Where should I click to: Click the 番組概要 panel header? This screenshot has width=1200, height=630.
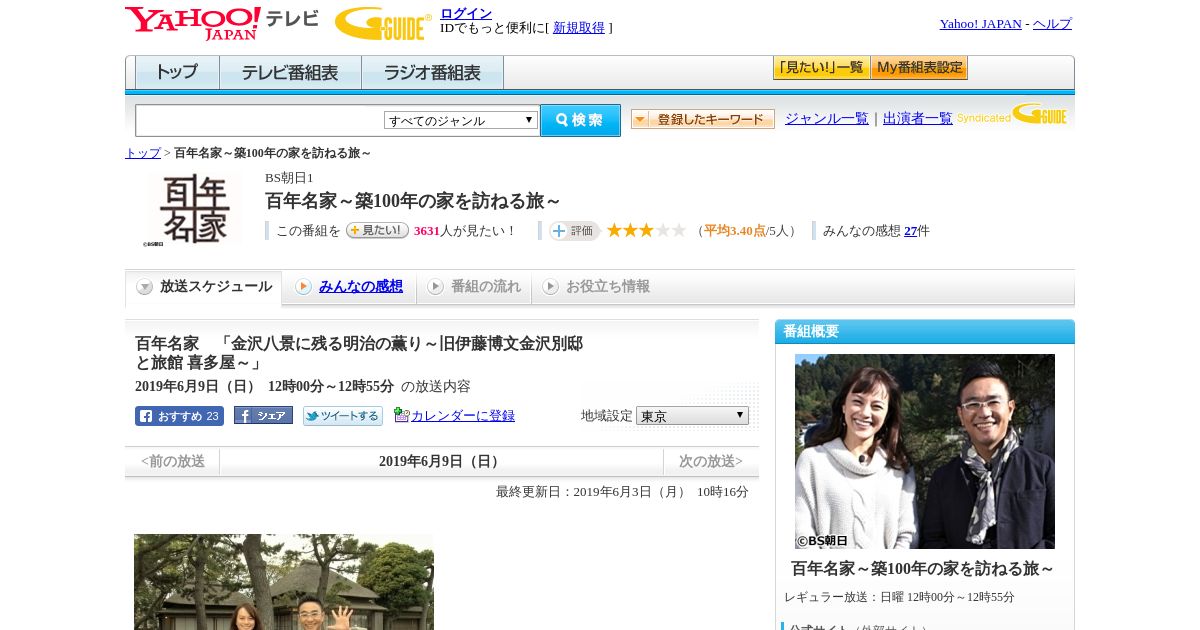click(x=925, y=331)
